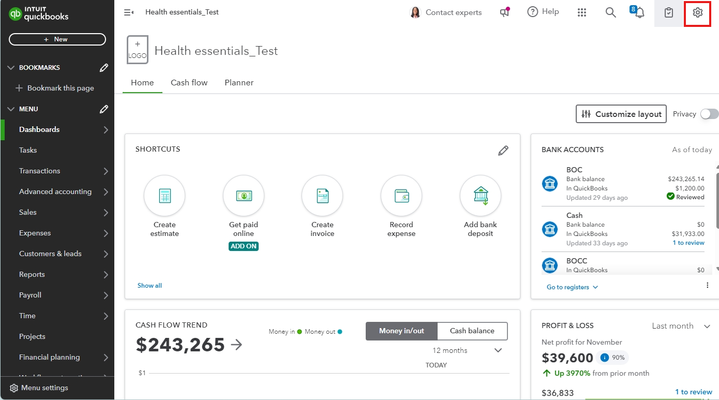Open the Settings gear icon

click(x=697, y=13)
